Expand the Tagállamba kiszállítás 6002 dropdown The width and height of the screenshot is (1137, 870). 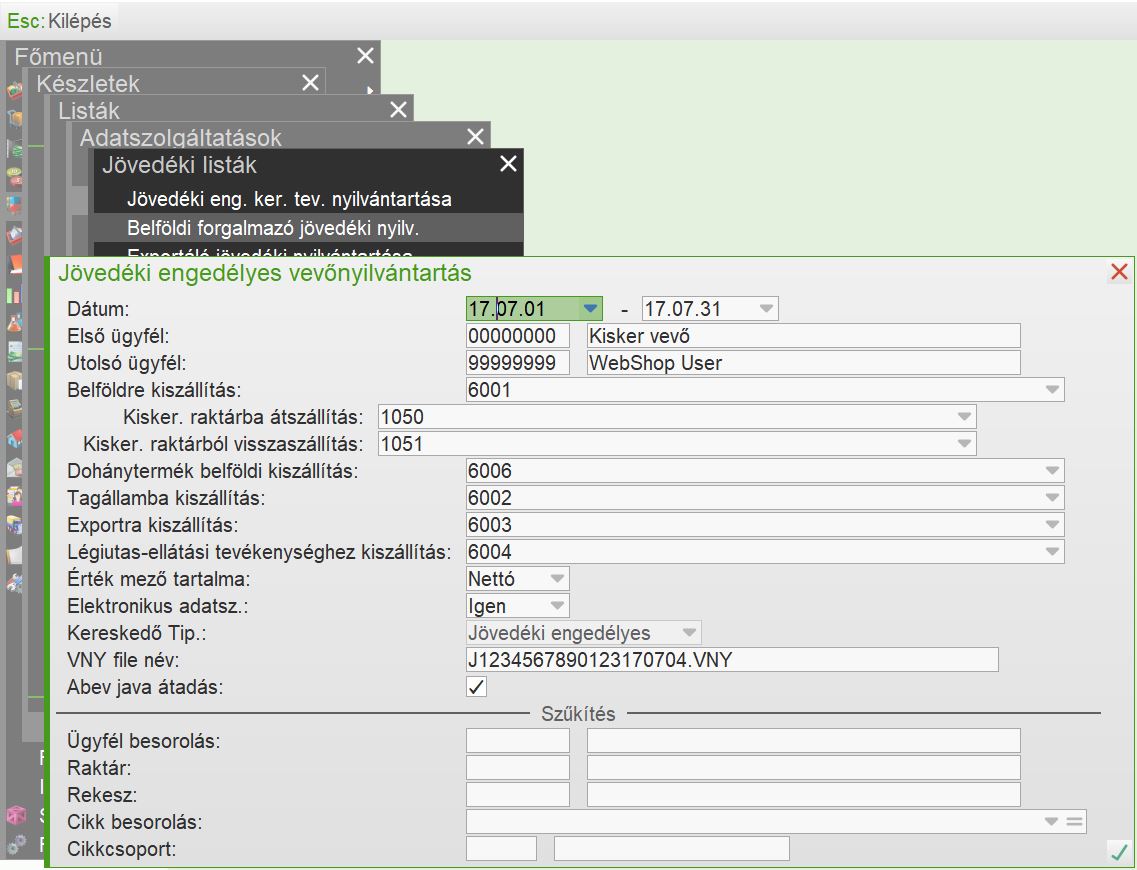tap(1052, 498)
